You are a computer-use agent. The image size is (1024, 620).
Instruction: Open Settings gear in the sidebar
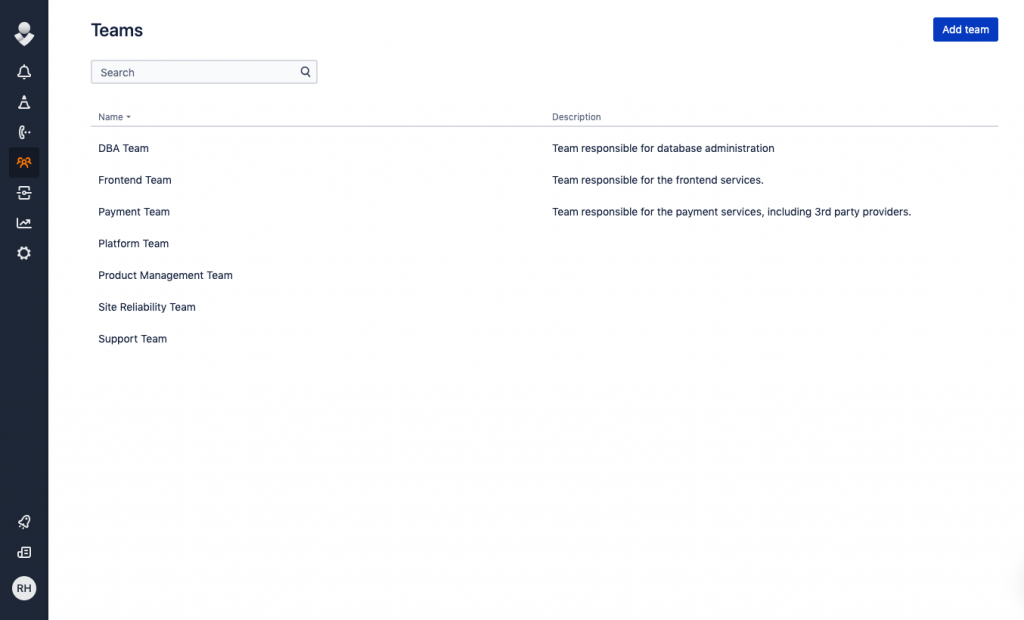[x=24, y=253]
